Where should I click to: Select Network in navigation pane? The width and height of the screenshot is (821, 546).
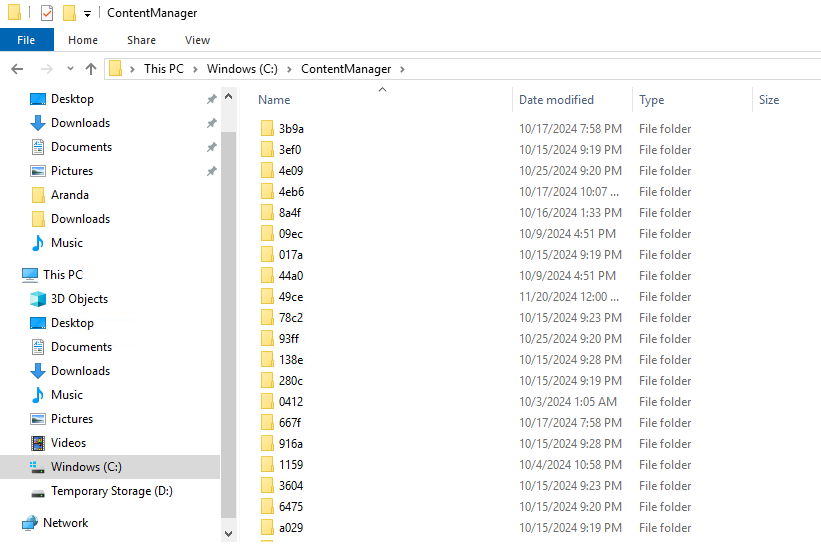[x=65, y=522]
